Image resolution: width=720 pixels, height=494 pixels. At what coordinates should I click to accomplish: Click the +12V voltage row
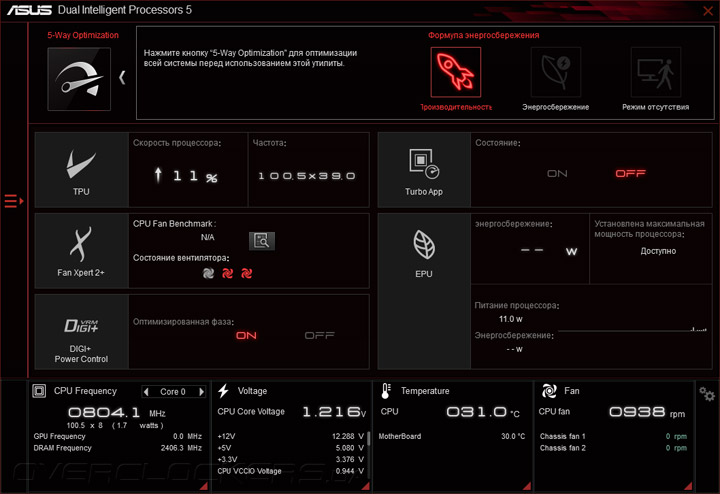(x=291, y=436)
